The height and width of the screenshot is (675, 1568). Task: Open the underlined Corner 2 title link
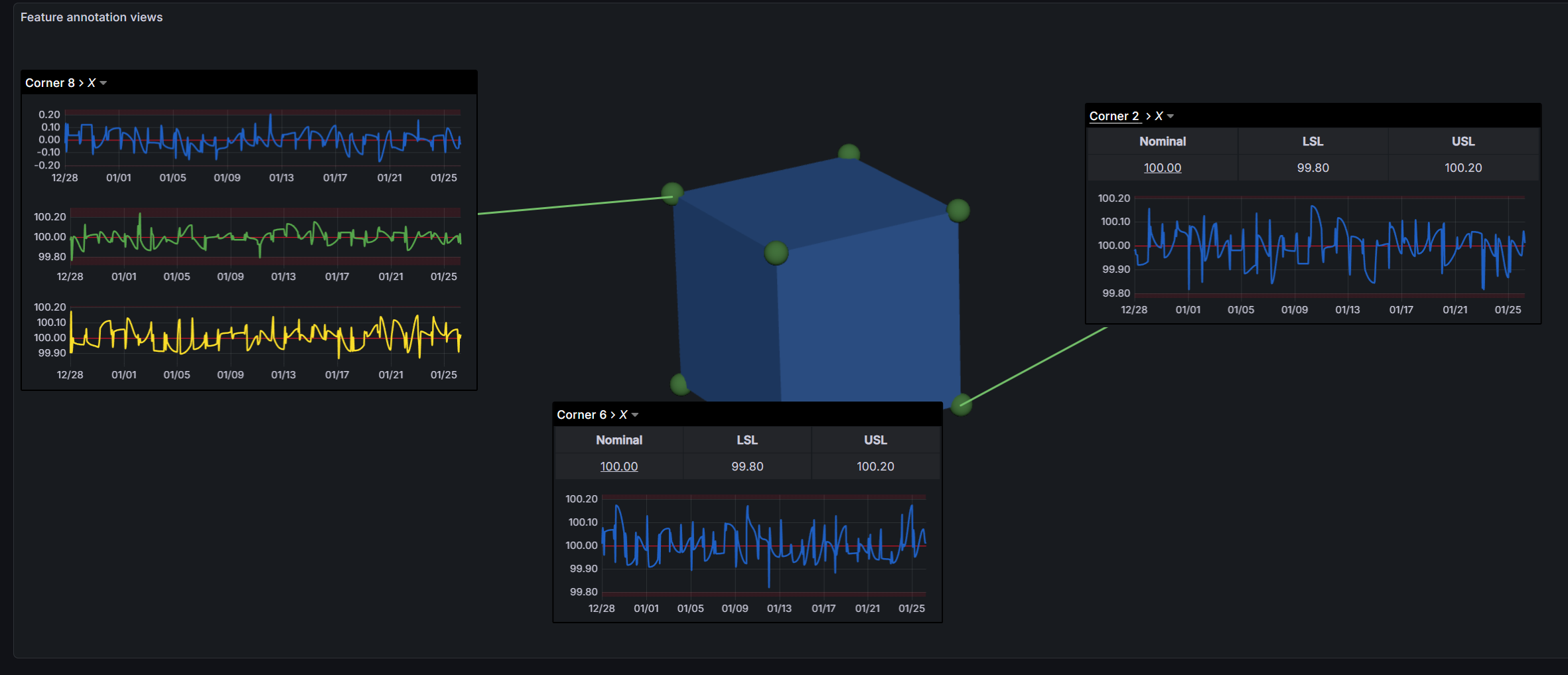1114,116
